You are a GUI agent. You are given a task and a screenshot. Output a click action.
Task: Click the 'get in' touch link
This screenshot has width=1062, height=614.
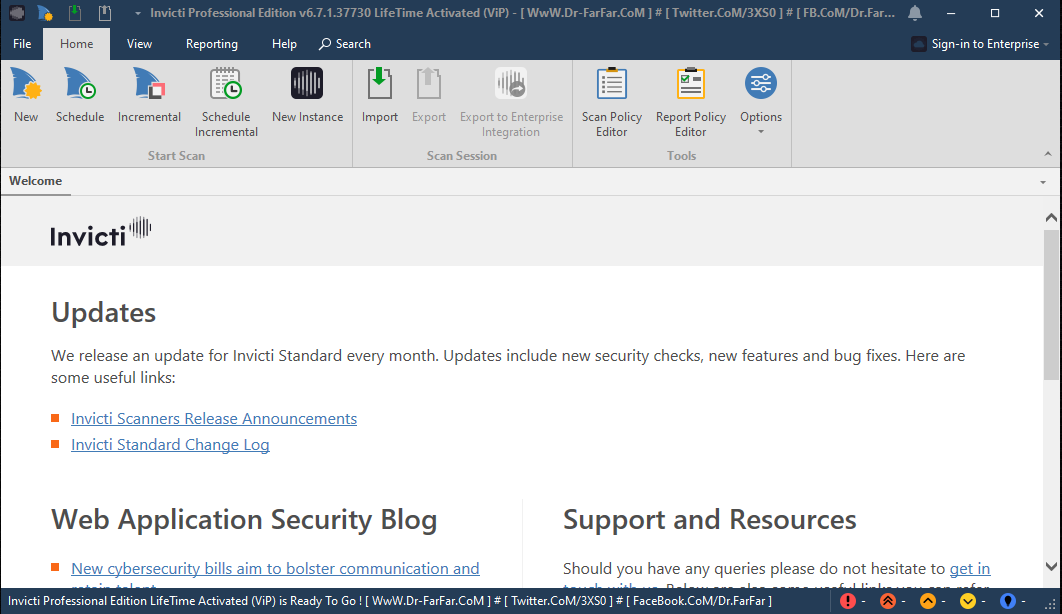tap(970, 569)
